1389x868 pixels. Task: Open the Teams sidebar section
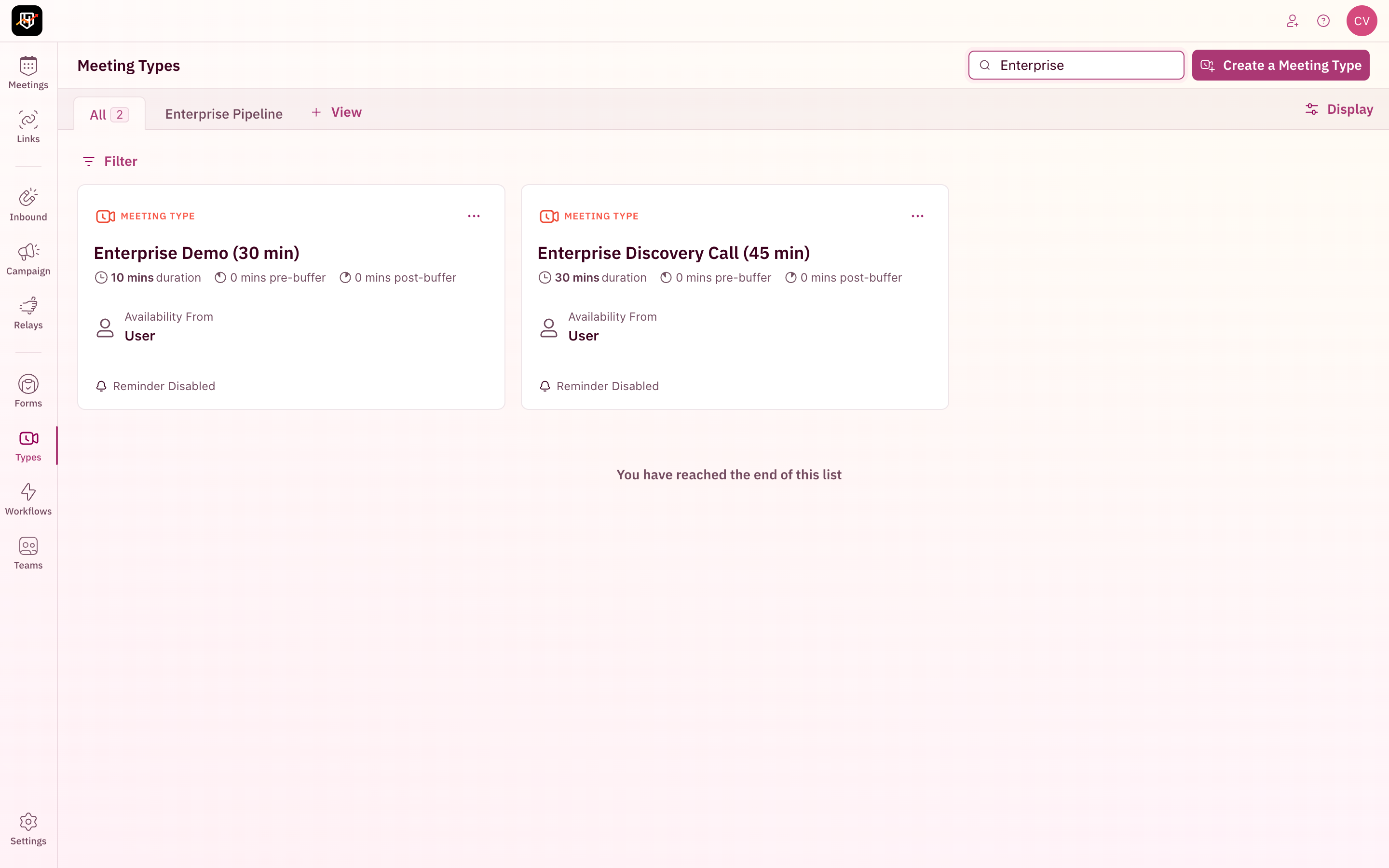tap(28, 553)
